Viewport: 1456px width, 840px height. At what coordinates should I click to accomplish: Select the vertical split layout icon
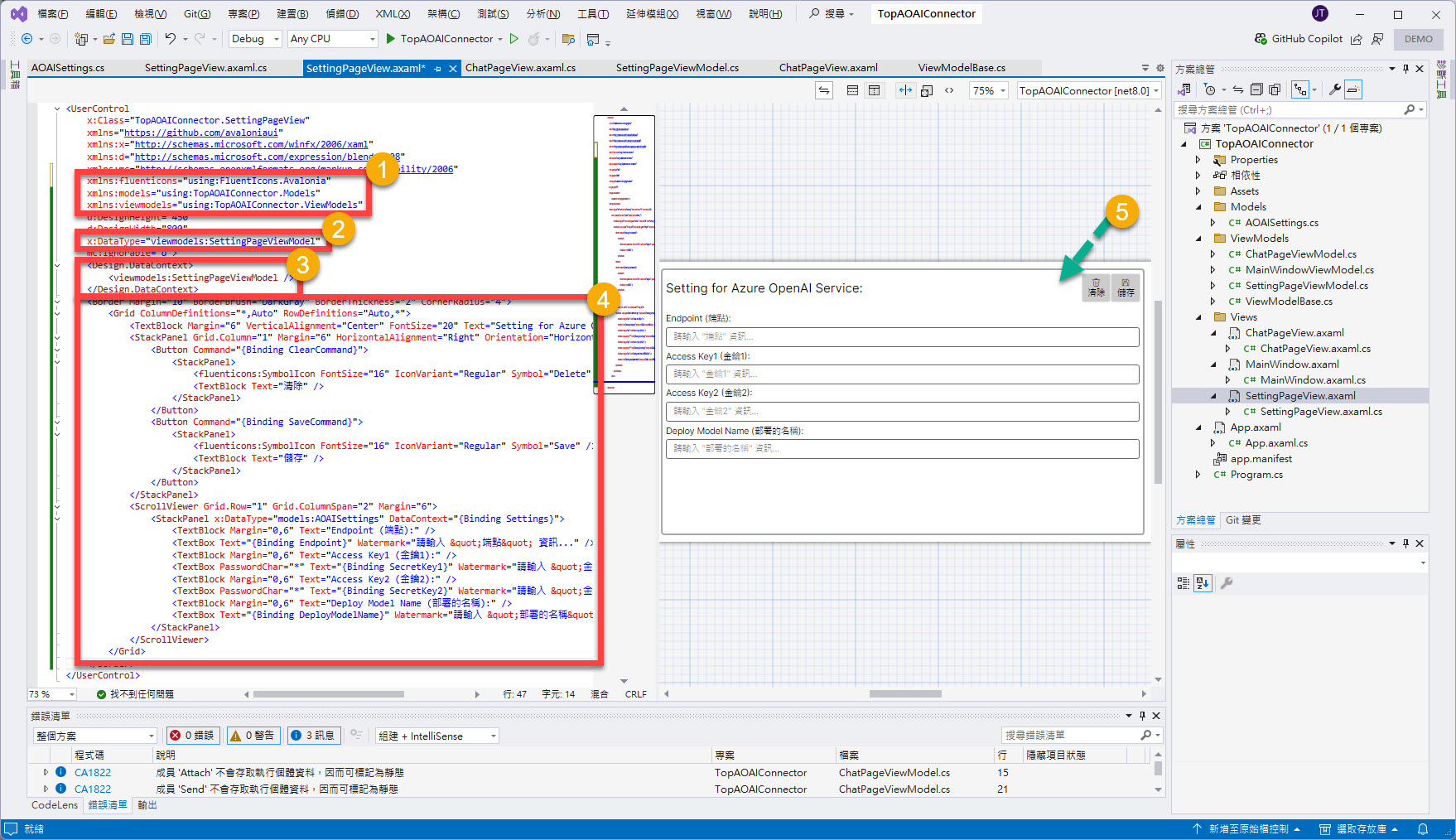click(875, 90)
